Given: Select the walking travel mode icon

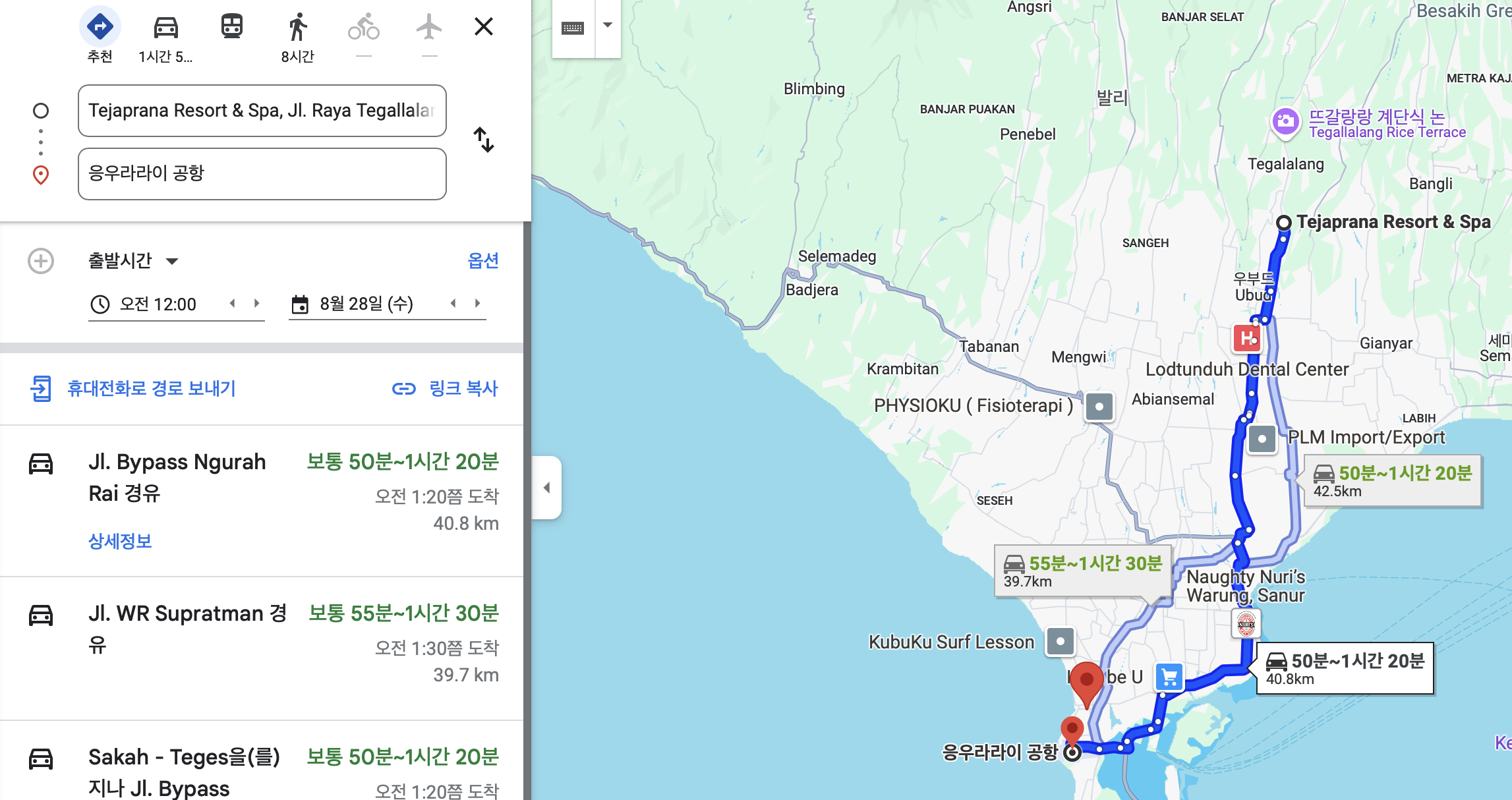Looking at the screenshot, I should click(x=297, y=28).
